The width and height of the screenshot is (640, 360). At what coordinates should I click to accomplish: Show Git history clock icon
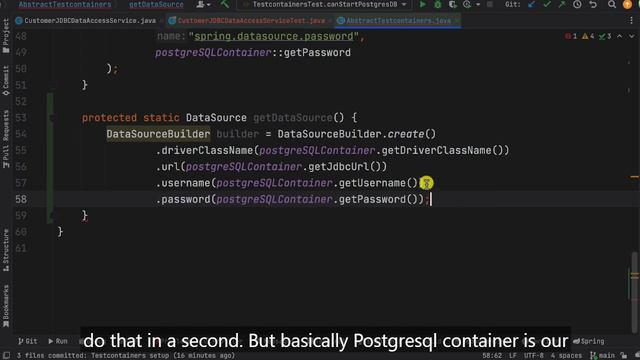tap(577, 4)
